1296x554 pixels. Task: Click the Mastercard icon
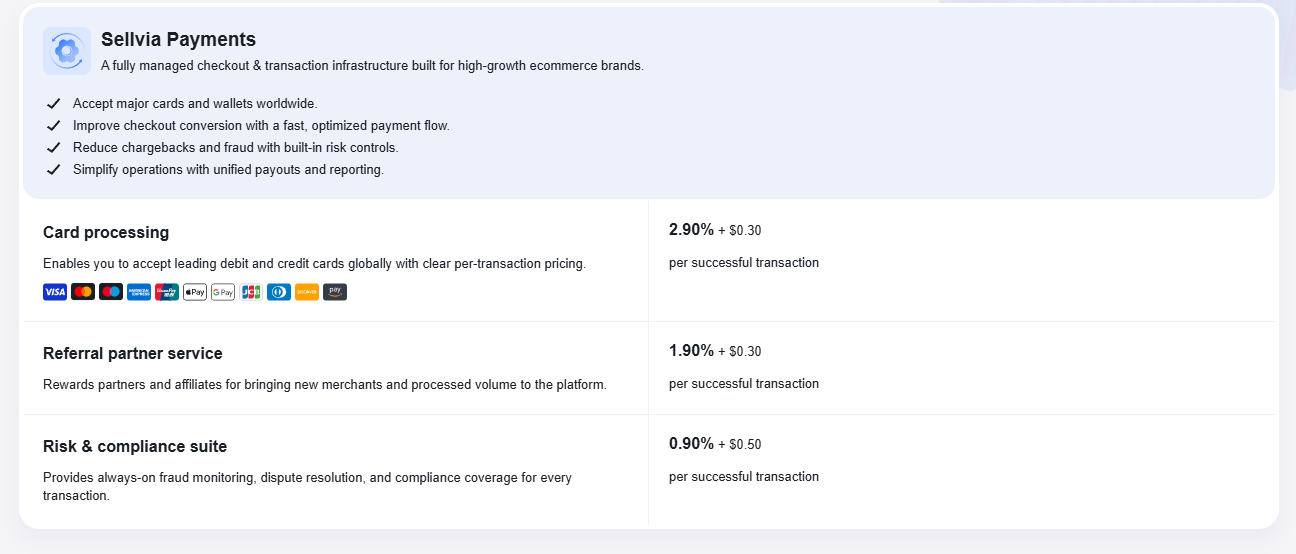coord(83,292)
